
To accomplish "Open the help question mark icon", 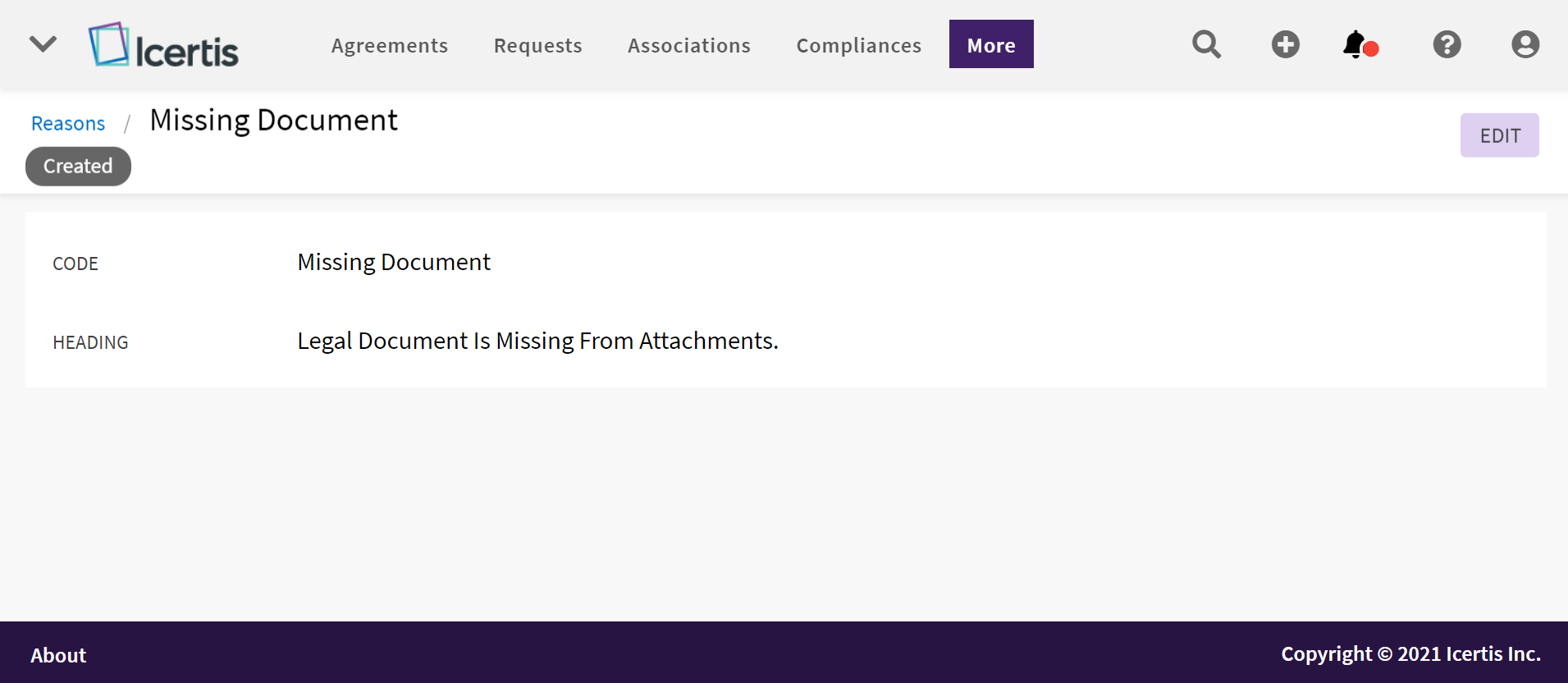I will (1447, 44).
